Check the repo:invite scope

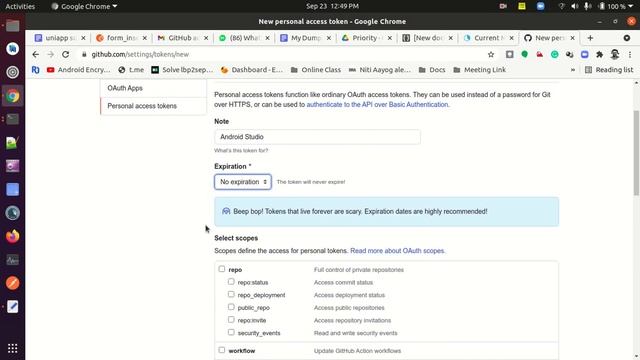231,320
